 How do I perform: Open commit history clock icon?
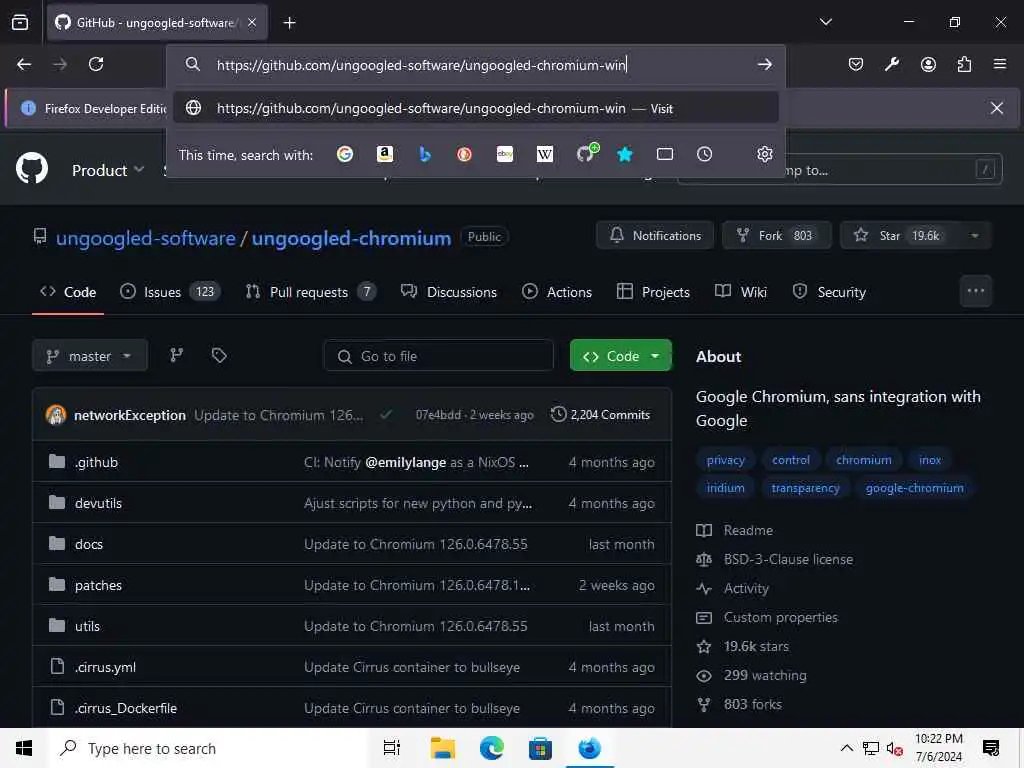558,414
